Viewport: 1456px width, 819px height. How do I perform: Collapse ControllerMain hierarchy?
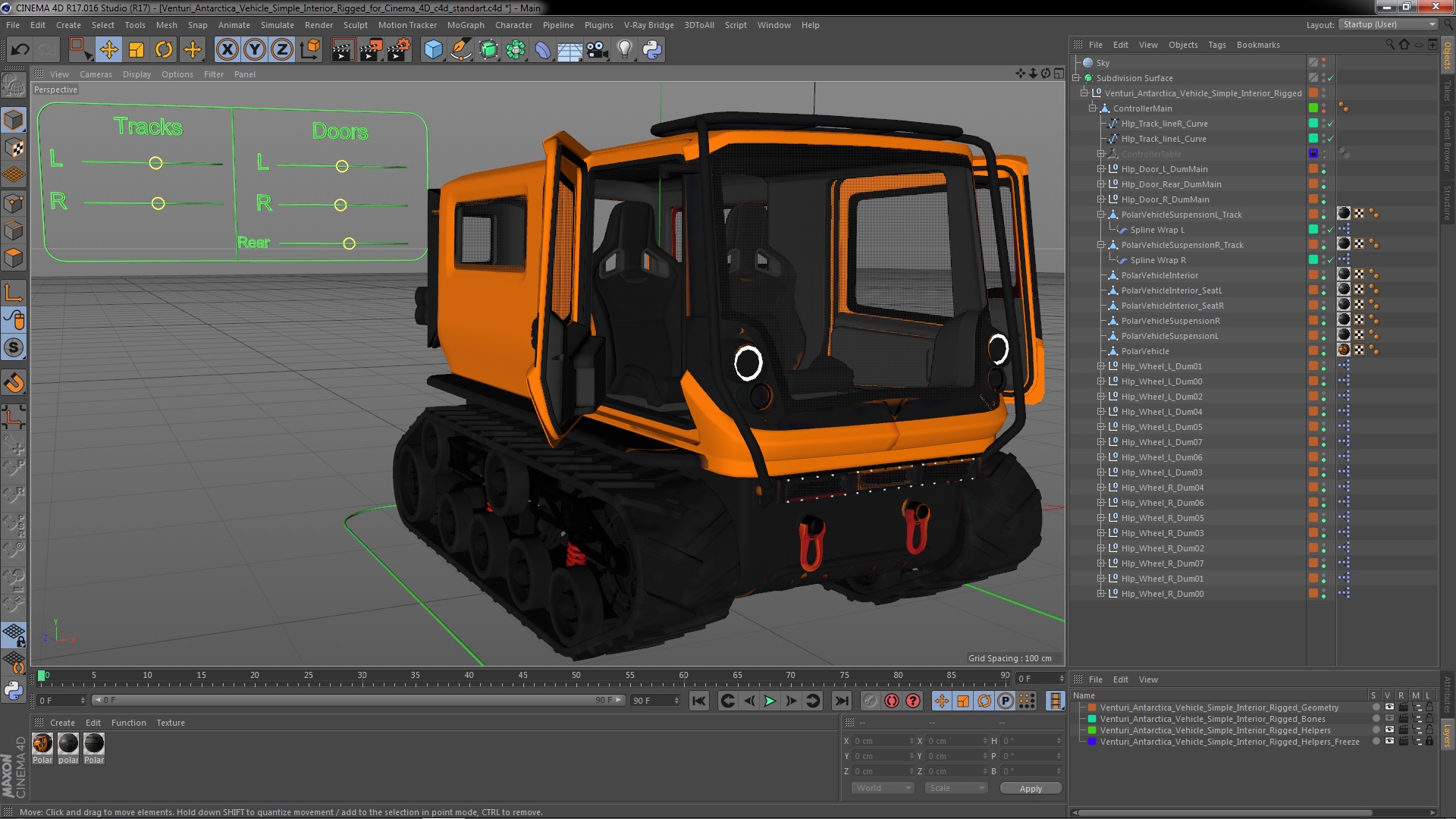point(1093,108)
